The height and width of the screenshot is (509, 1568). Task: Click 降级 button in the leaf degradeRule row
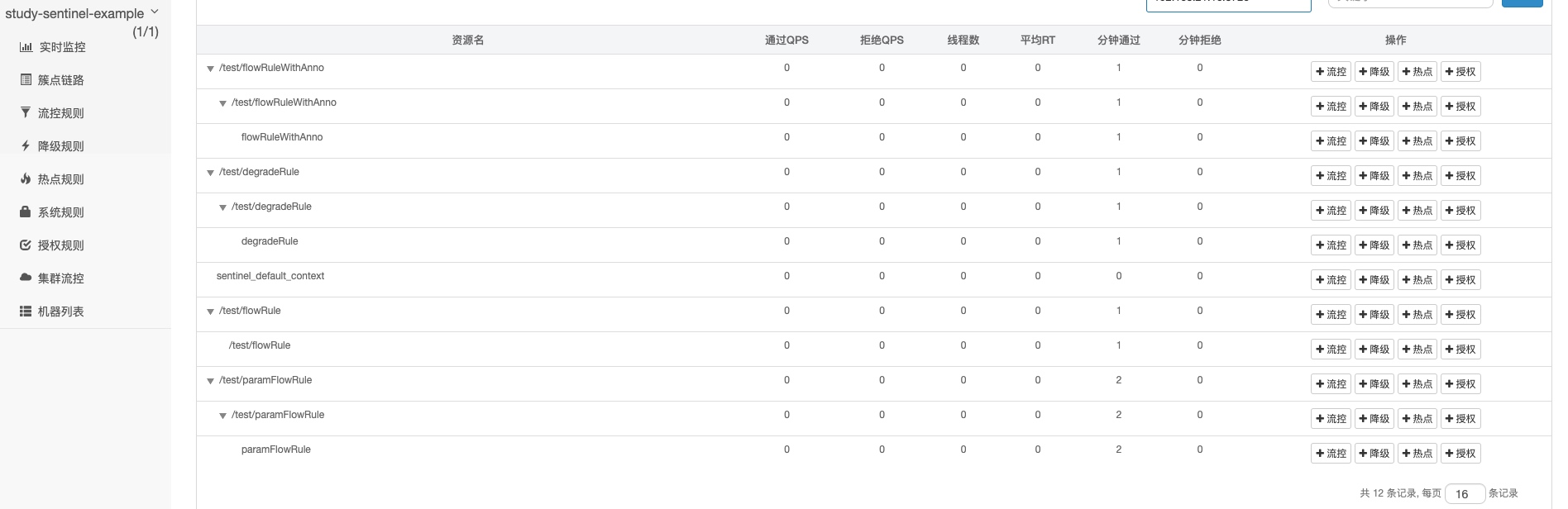1374,245
